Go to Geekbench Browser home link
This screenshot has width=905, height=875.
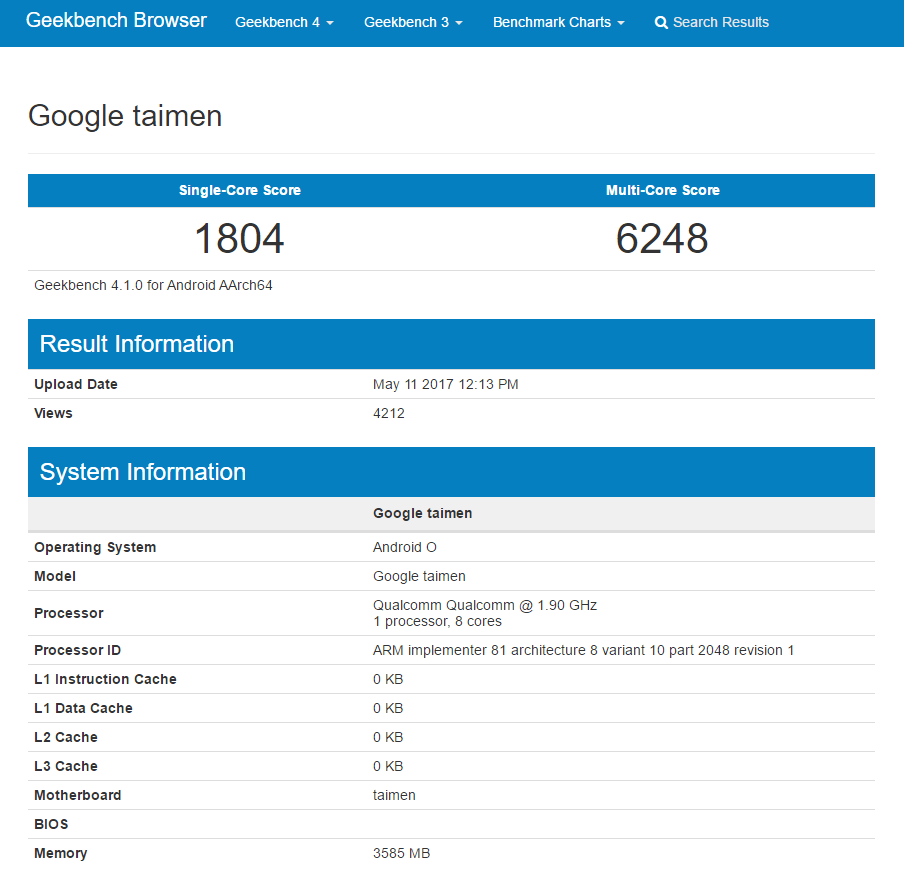pos(116,20)
